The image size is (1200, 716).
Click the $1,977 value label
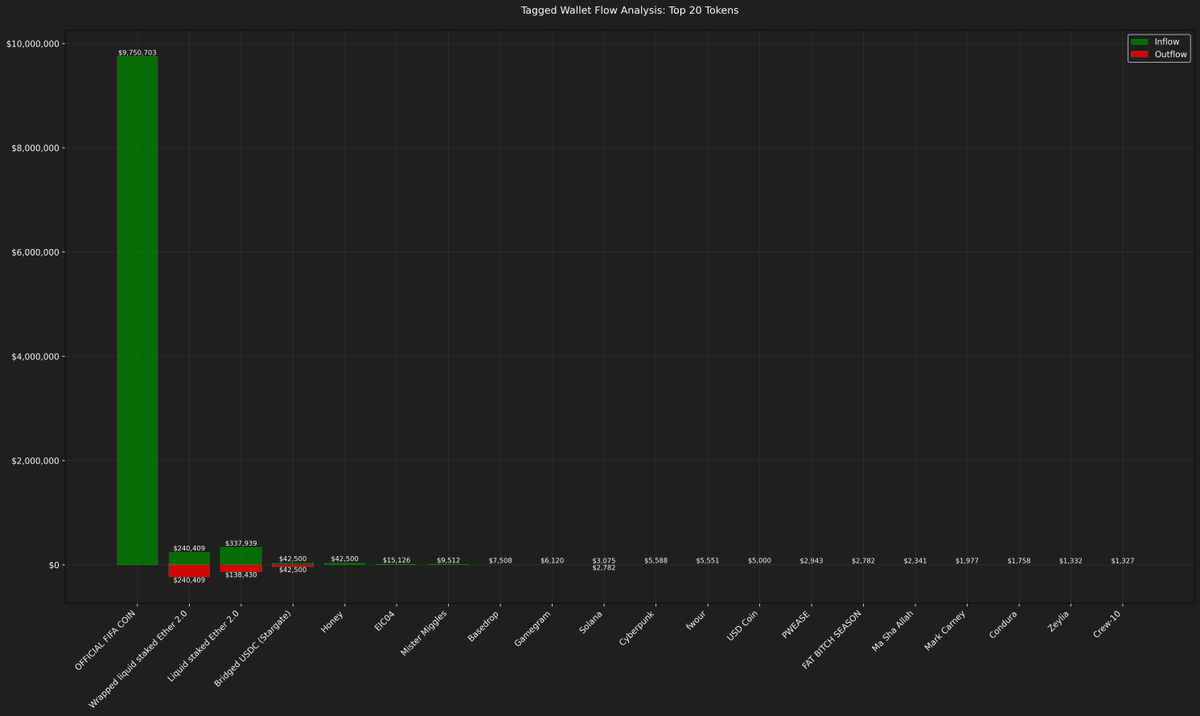(968, 560)
